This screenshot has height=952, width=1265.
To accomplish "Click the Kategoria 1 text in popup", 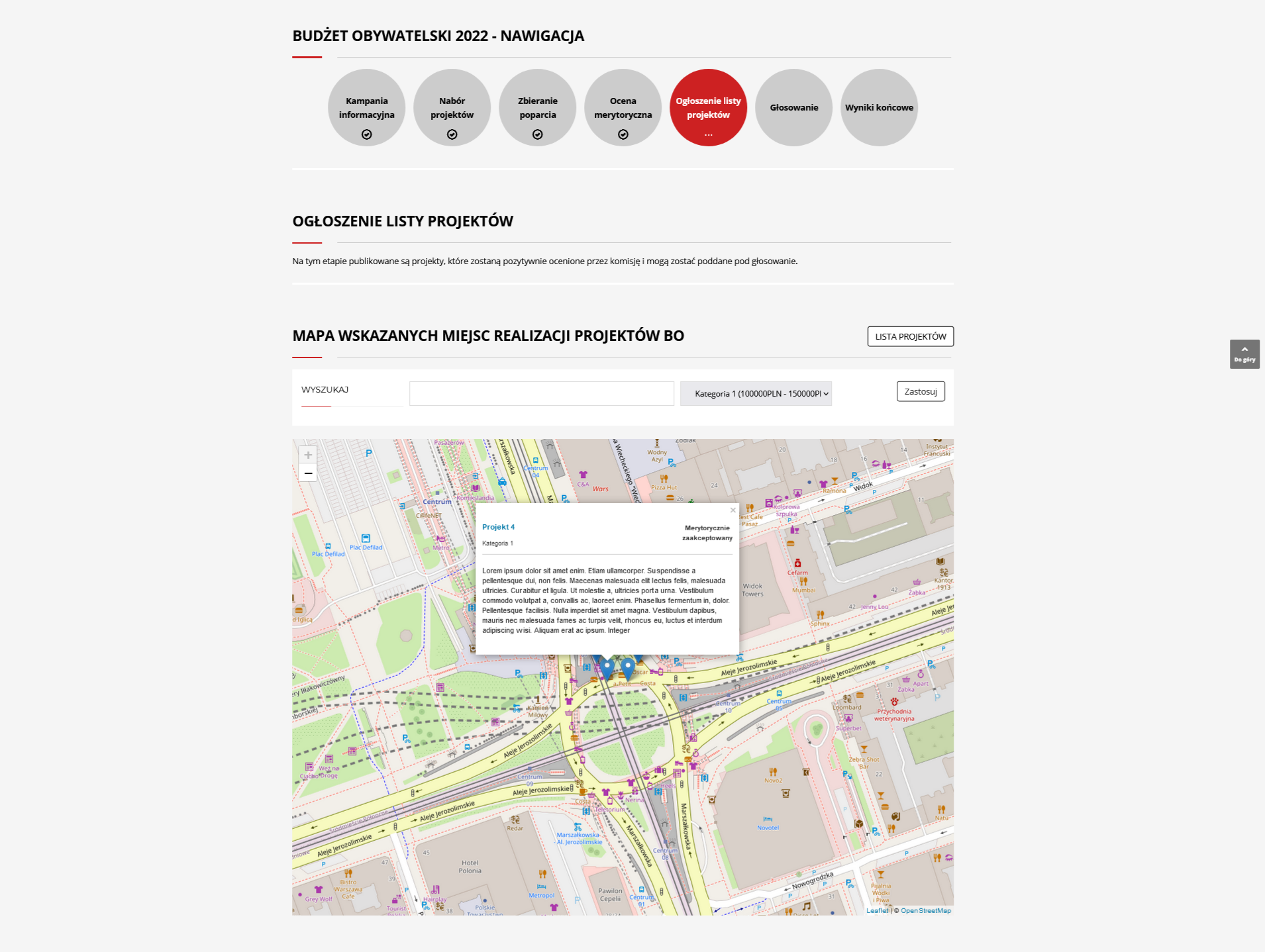I will (497, 543).
